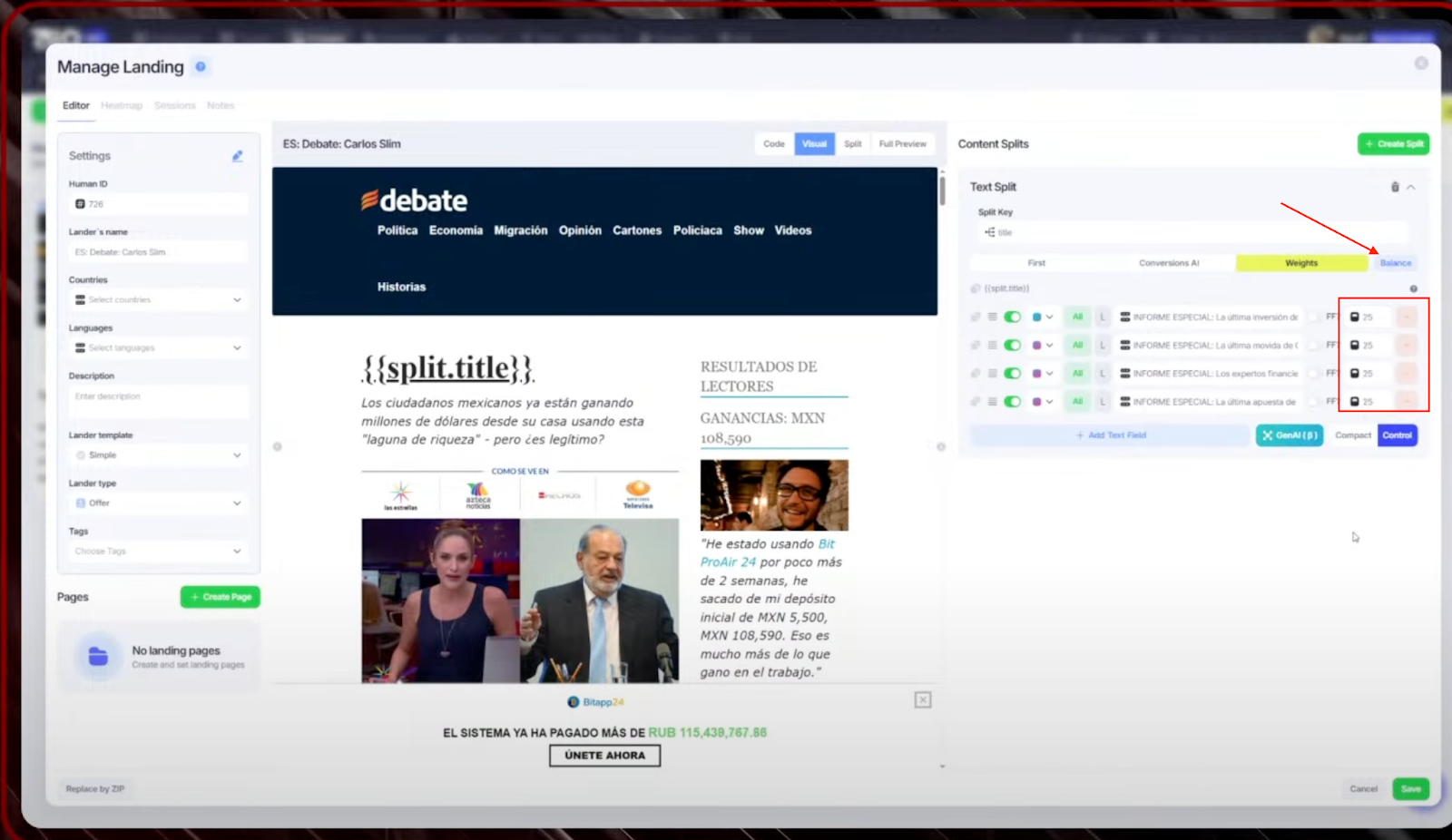Turn off the fourth split variant toggle
This screenshot has height=840, width=1452.
pyautogui.click(x=1013, y=402)
